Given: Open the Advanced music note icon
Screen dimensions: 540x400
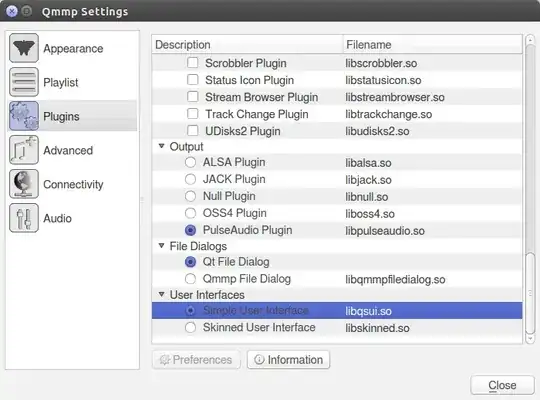Looking at the screenshot, I should 24,150.
